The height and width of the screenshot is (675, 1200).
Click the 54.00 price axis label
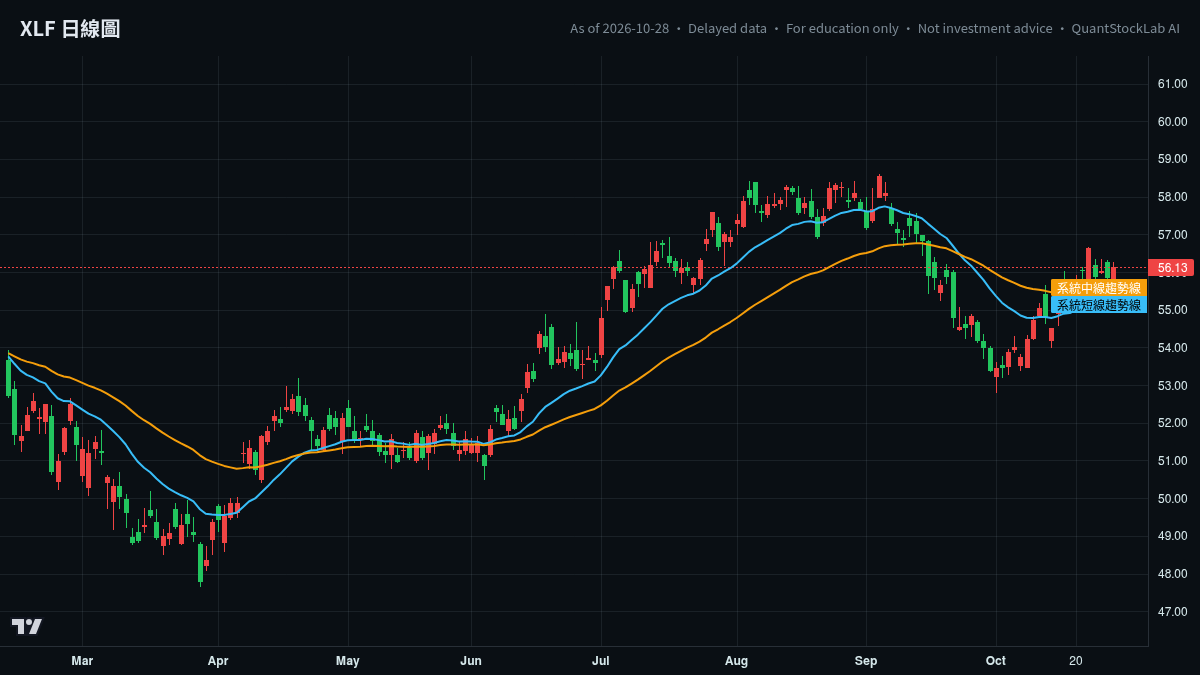click(x=1172, y=348)
